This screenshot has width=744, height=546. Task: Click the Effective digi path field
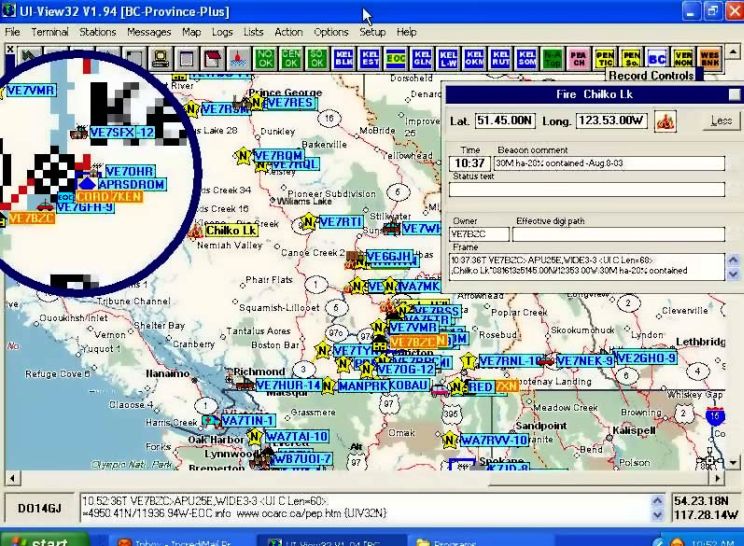click(619, 234)
